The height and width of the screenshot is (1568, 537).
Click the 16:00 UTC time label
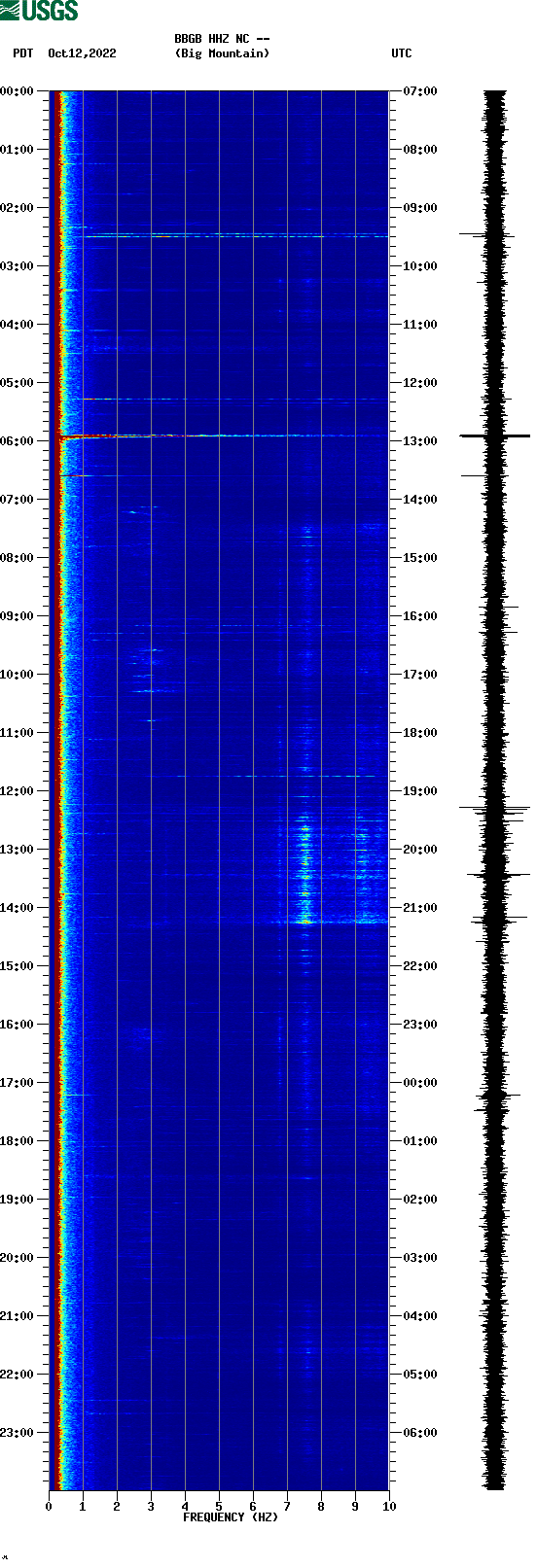click(x=420, y=616)
